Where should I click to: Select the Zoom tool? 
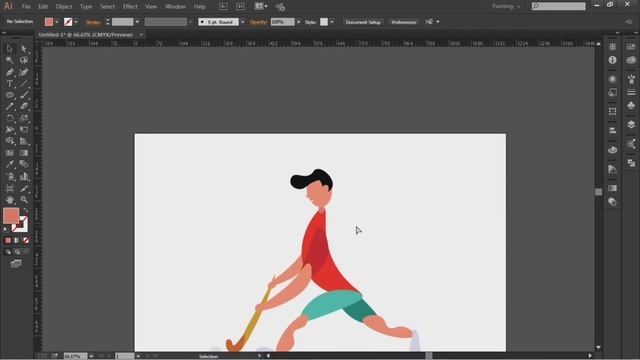click(24, 200)
